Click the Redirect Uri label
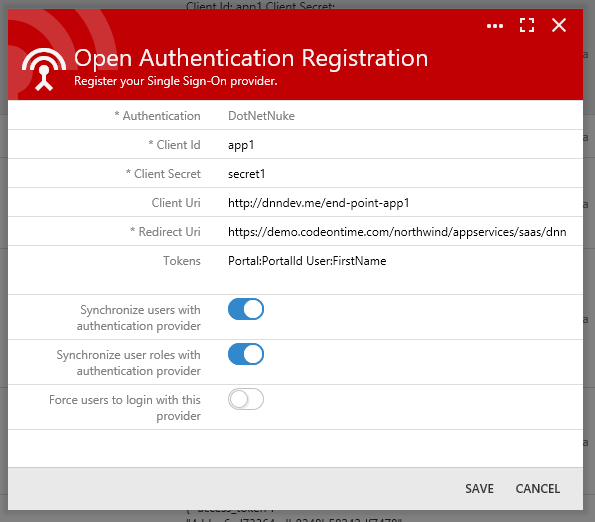Screen dimensions: 595x522 coord(165,231)
